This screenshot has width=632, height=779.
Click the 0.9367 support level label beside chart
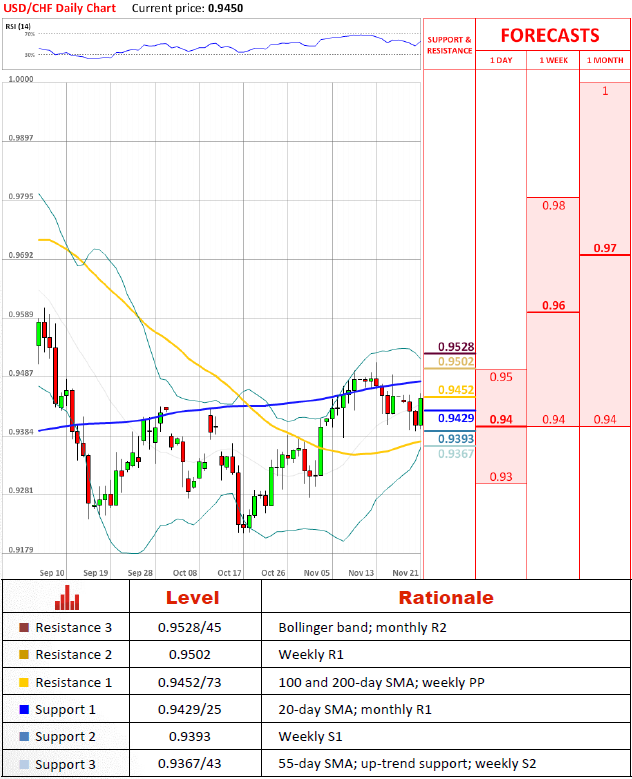pyautogui.click(x=456, y=453)
